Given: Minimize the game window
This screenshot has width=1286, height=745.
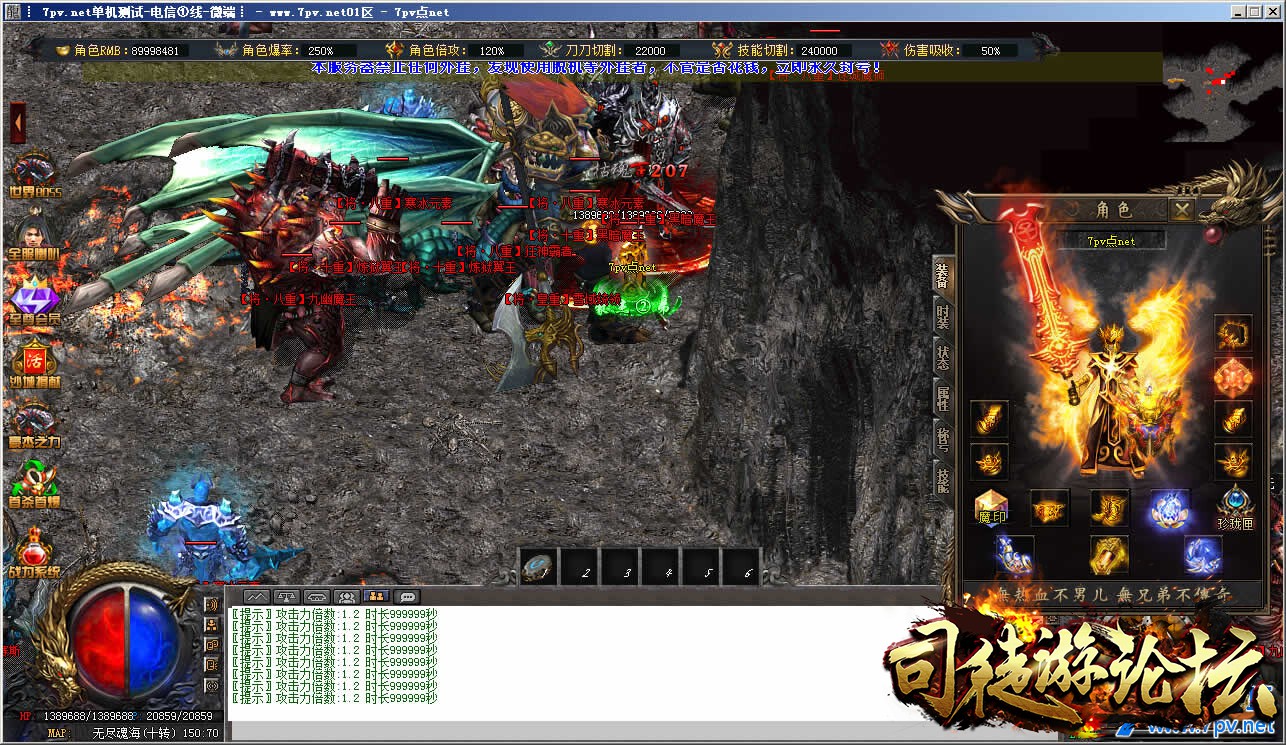Looking at the screenshot, I should pos(1237,12).
